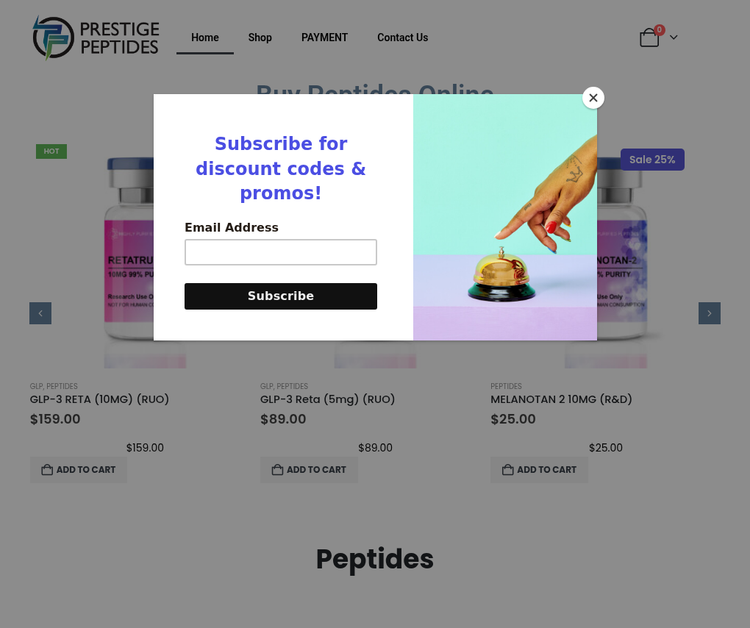The image size is (750, 628).
Task: Open the Contact Us page
Action: pos(402,38)
